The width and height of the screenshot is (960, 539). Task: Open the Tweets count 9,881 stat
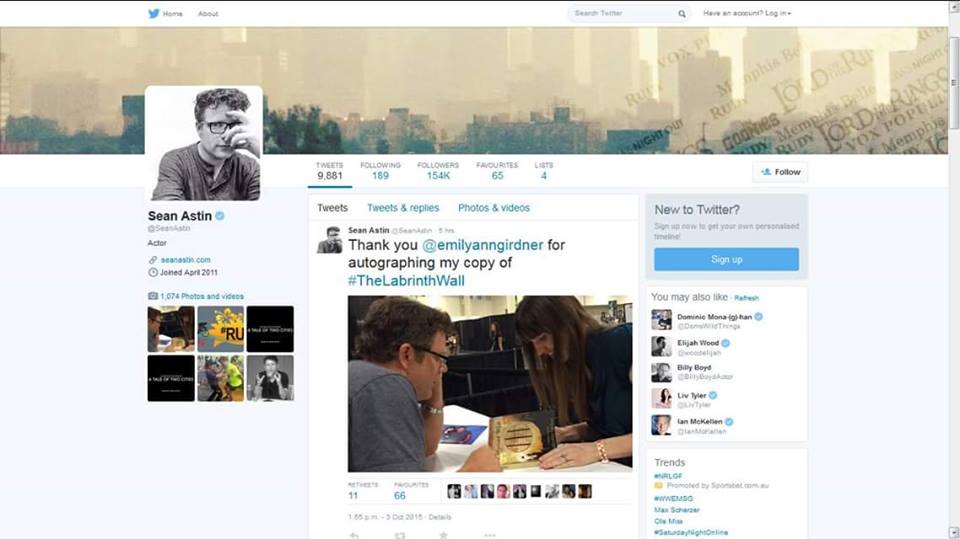[329, 171]
